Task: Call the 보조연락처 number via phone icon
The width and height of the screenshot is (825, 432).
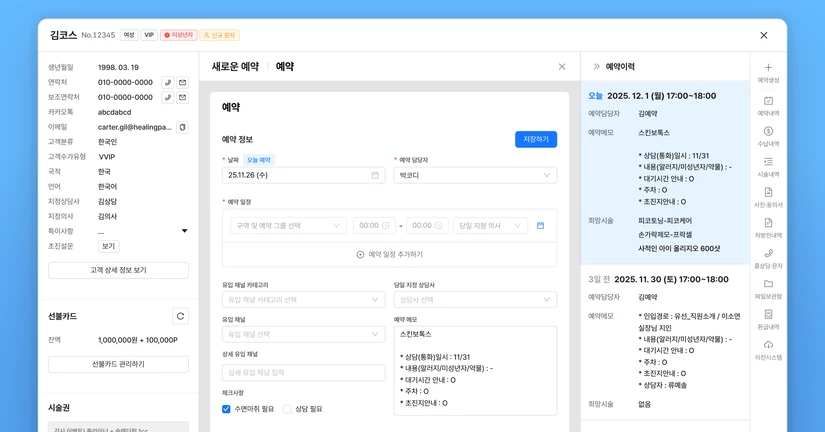Action: pos(168,97)
